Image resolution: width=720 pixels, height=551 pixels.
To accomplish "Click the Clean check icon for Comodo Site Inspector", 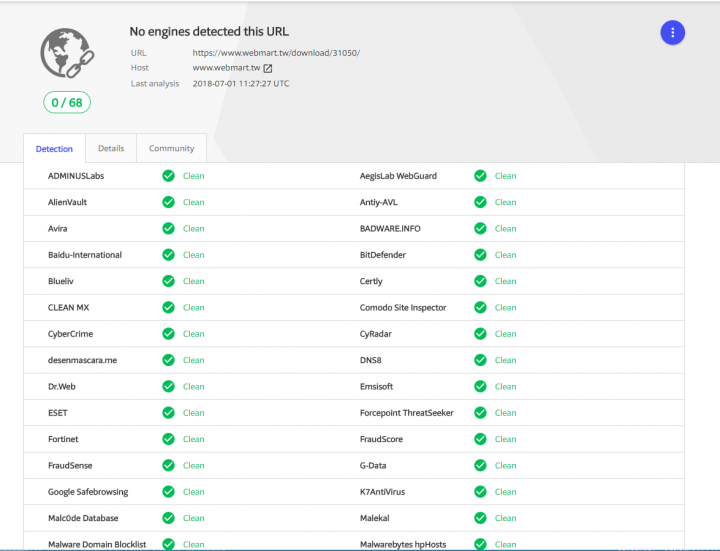I will coord(481,308).
